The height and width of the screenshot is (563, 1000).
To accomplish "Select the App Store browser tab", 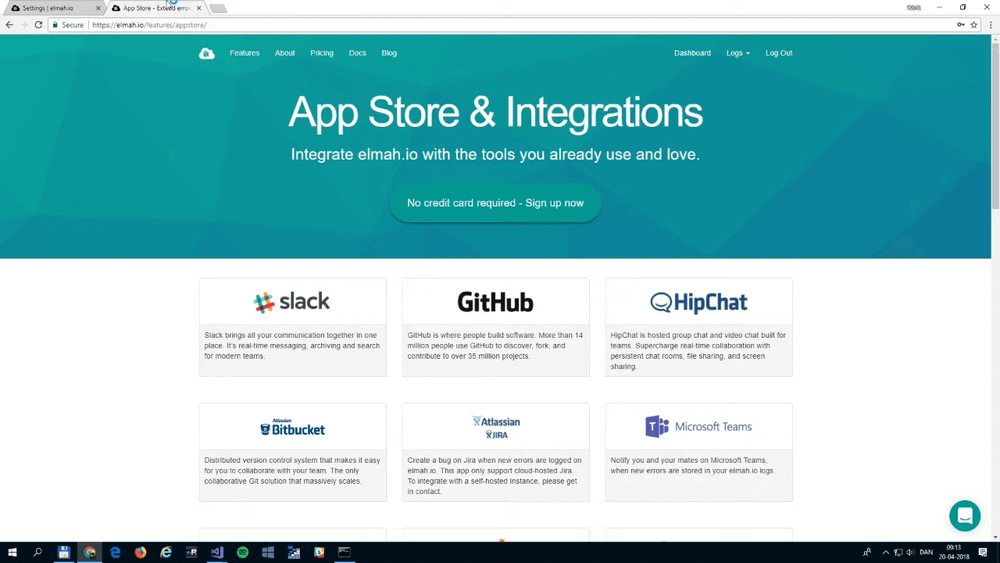I will coord(156,8).
